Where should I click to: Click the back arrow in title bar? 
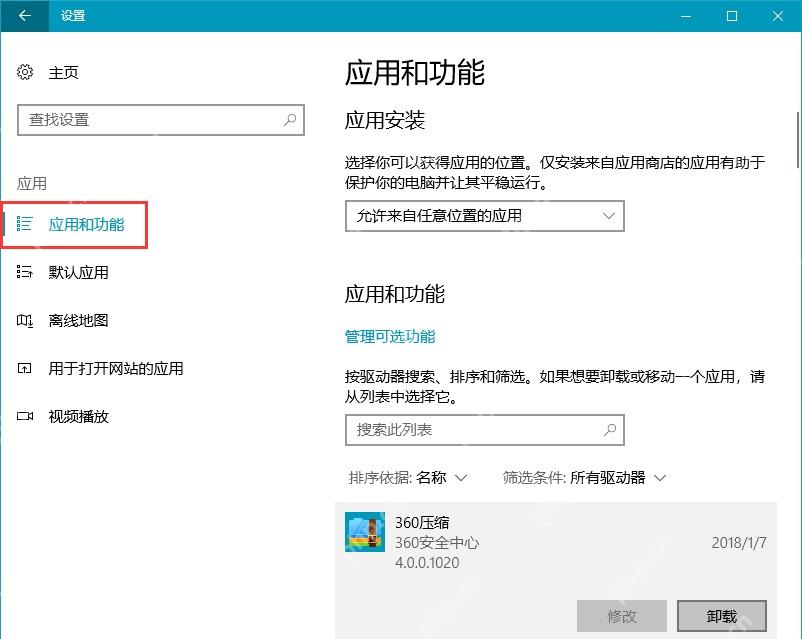24,16
